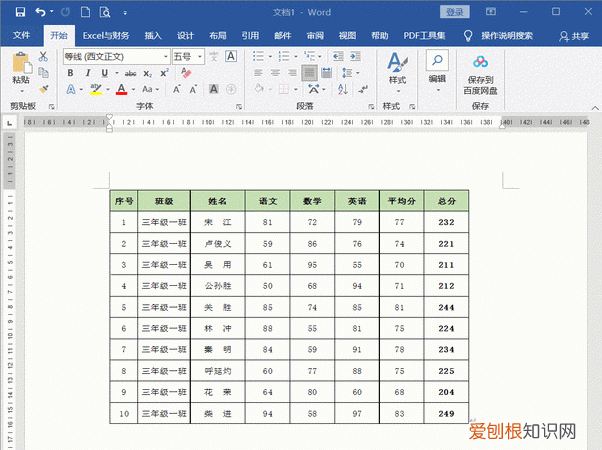Toggle character shading button
This screenshot has width=602, height=450.
214,89
